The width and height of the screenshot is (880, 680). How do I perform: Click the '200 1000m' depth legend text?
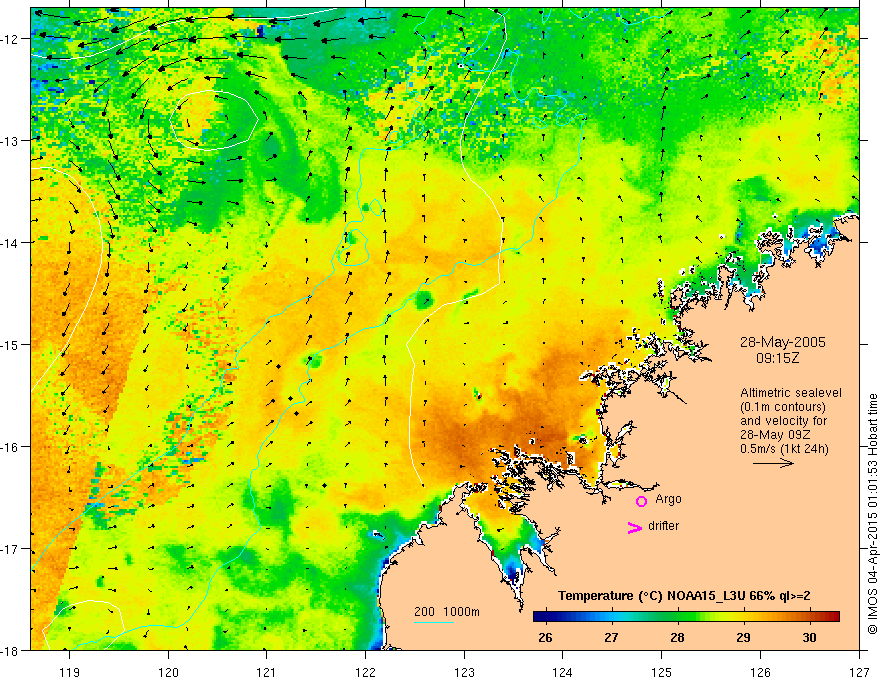point(447,612)
